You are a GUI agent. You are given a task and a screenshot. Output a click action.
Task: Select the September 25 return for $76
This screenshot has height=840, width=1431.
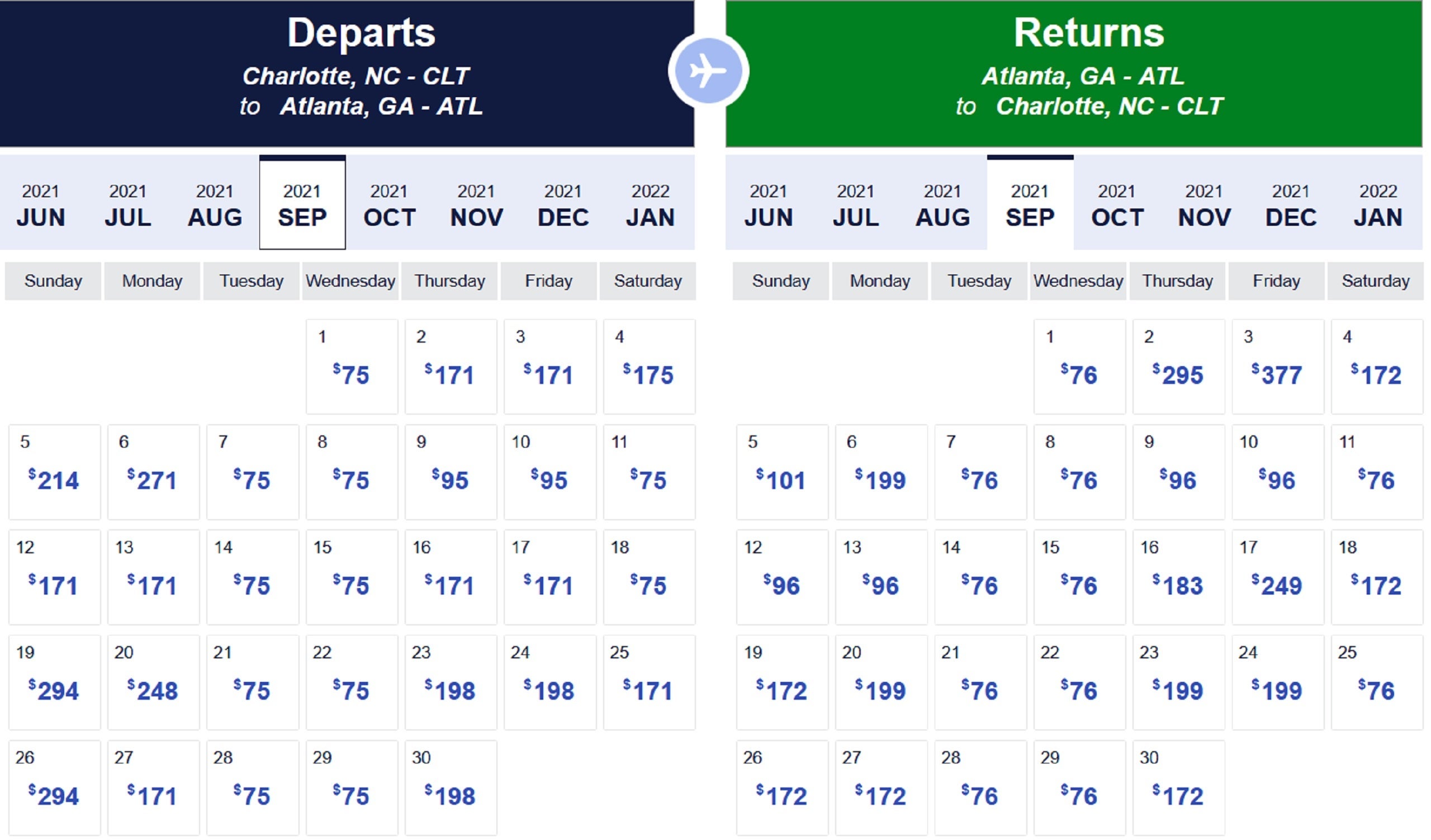[x=1376, y=682]
